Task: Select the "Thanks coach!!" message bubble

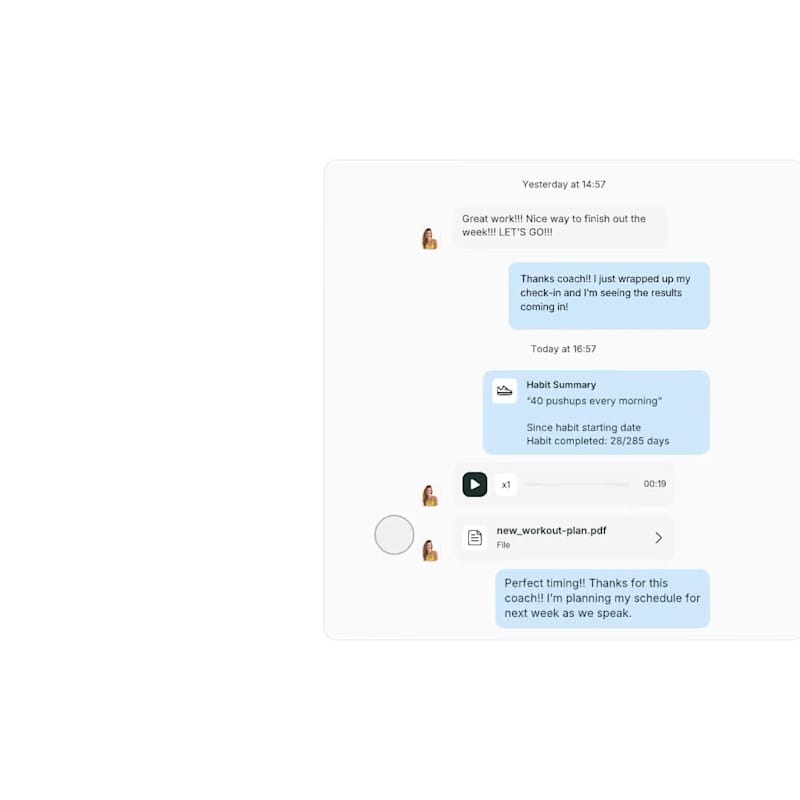Action: pos(609,295)
